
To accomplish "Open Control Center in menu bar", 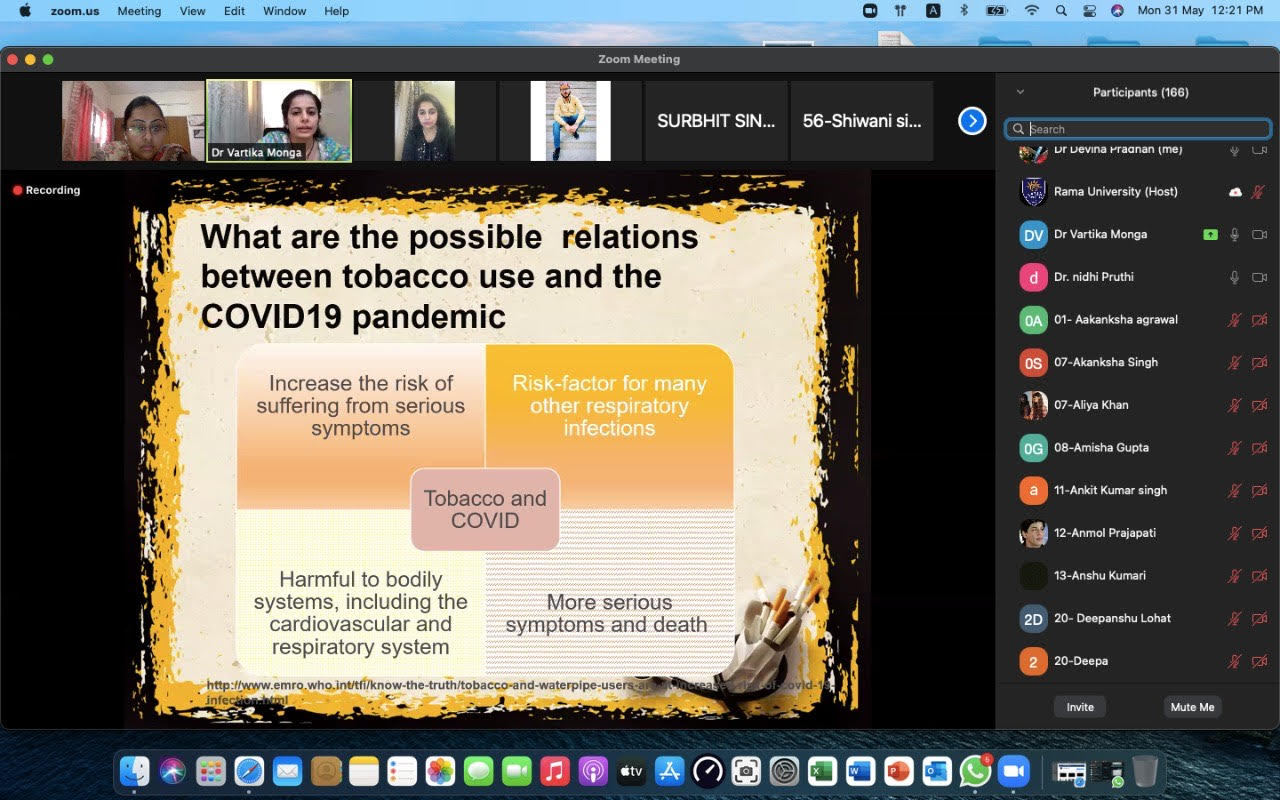I will (1089, 11).
